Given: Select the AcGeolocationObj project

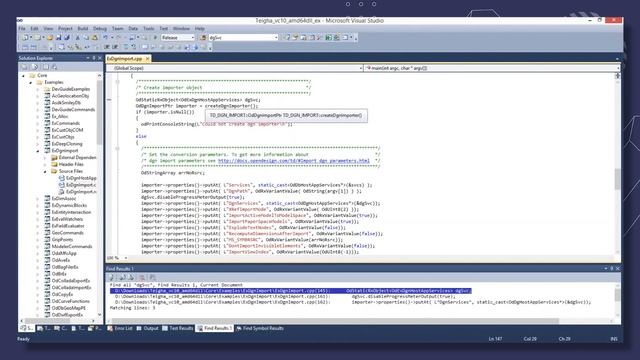Looking at the screenshot, I should click(70, 96).
